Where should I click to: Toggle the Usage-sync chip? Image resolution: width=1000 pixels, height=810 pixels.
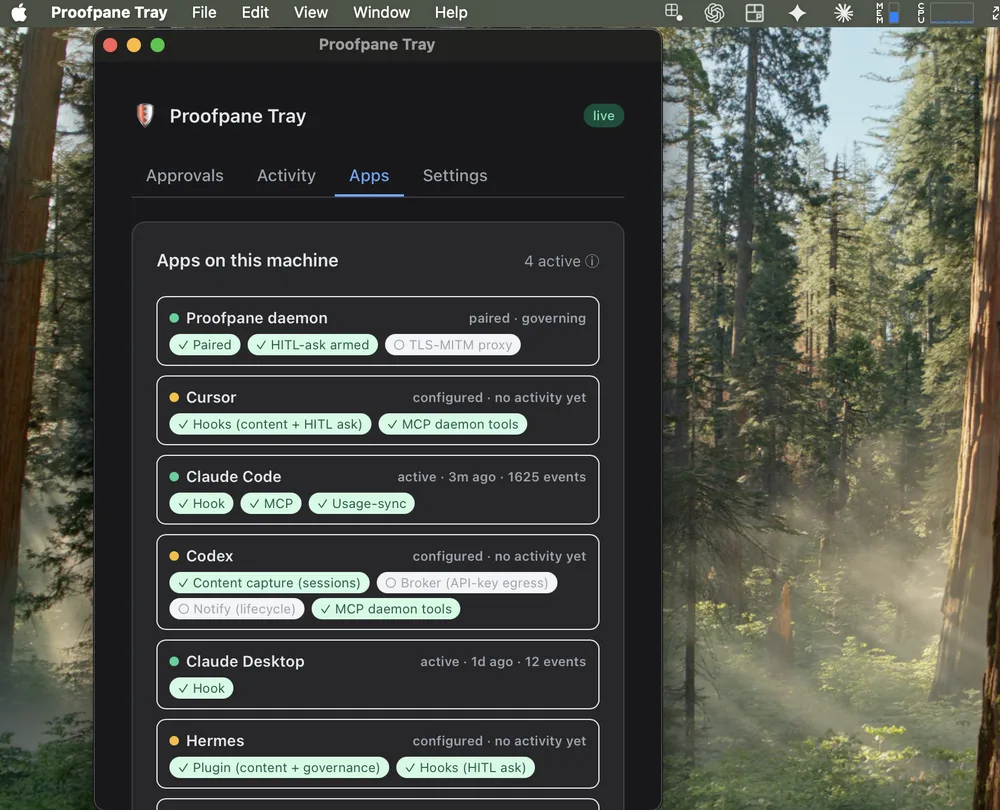point(362,503)
